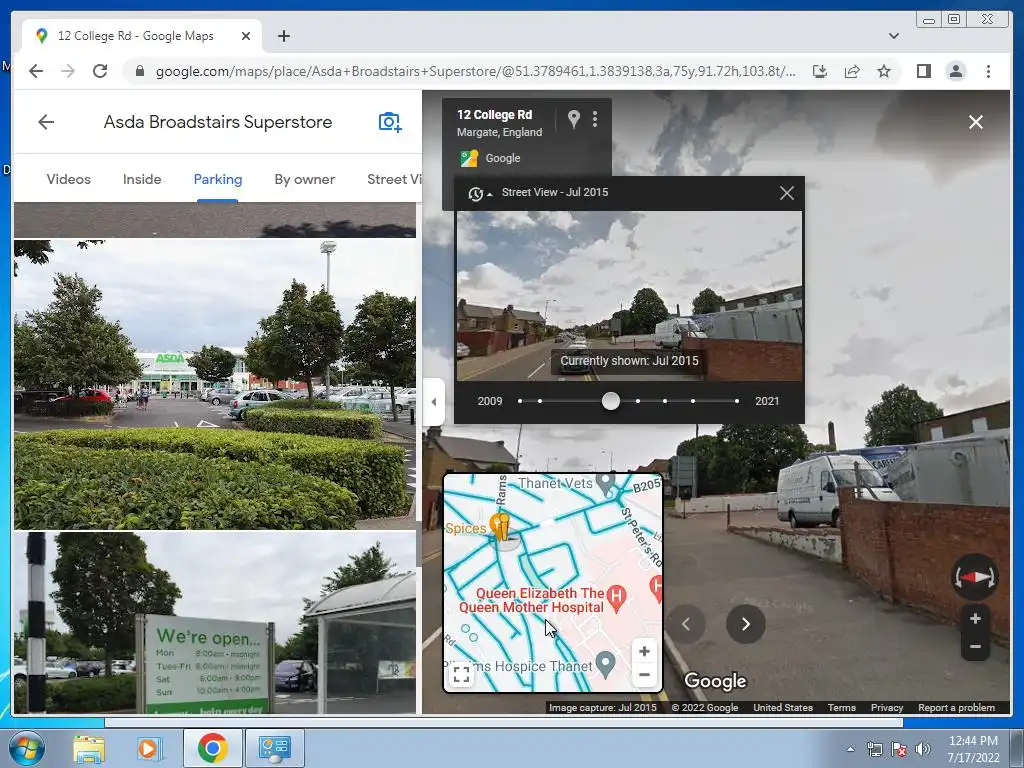Screen dimensions: 1024x768
Task: Open the Street View tab
Action: click(394, 179)
